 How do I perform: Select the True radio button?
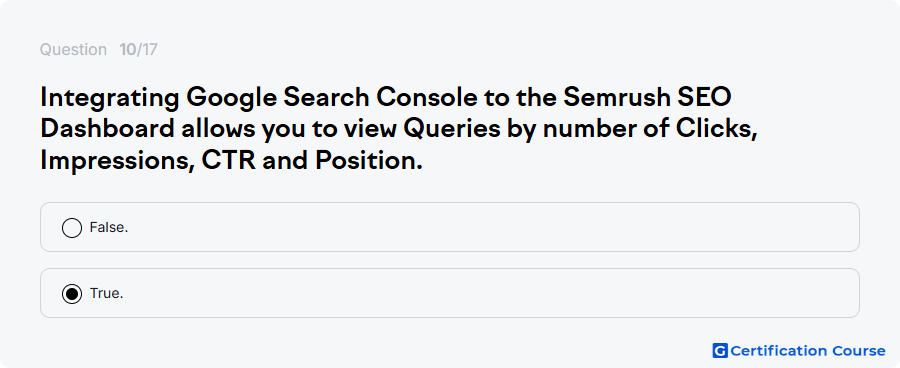pos(72,294)
